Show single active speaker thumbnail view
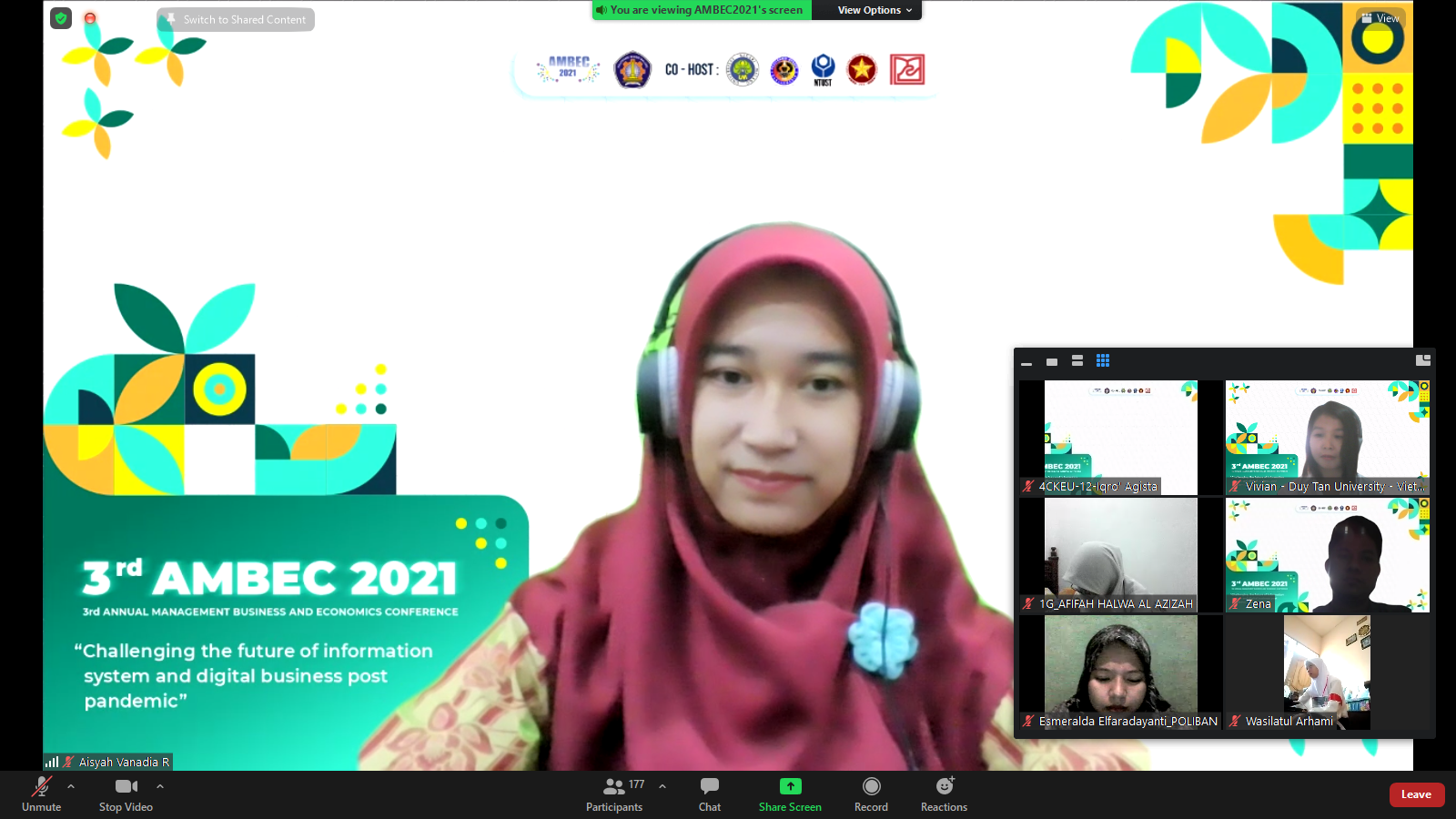Viewport: 1456px width, 819px height. tap(1052, 361)
